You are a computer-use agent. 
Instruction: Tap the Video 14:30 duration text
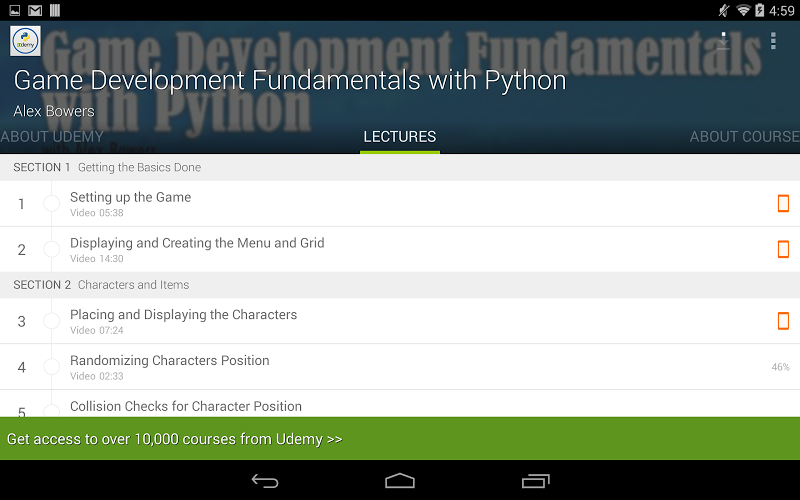pos(97,259)
